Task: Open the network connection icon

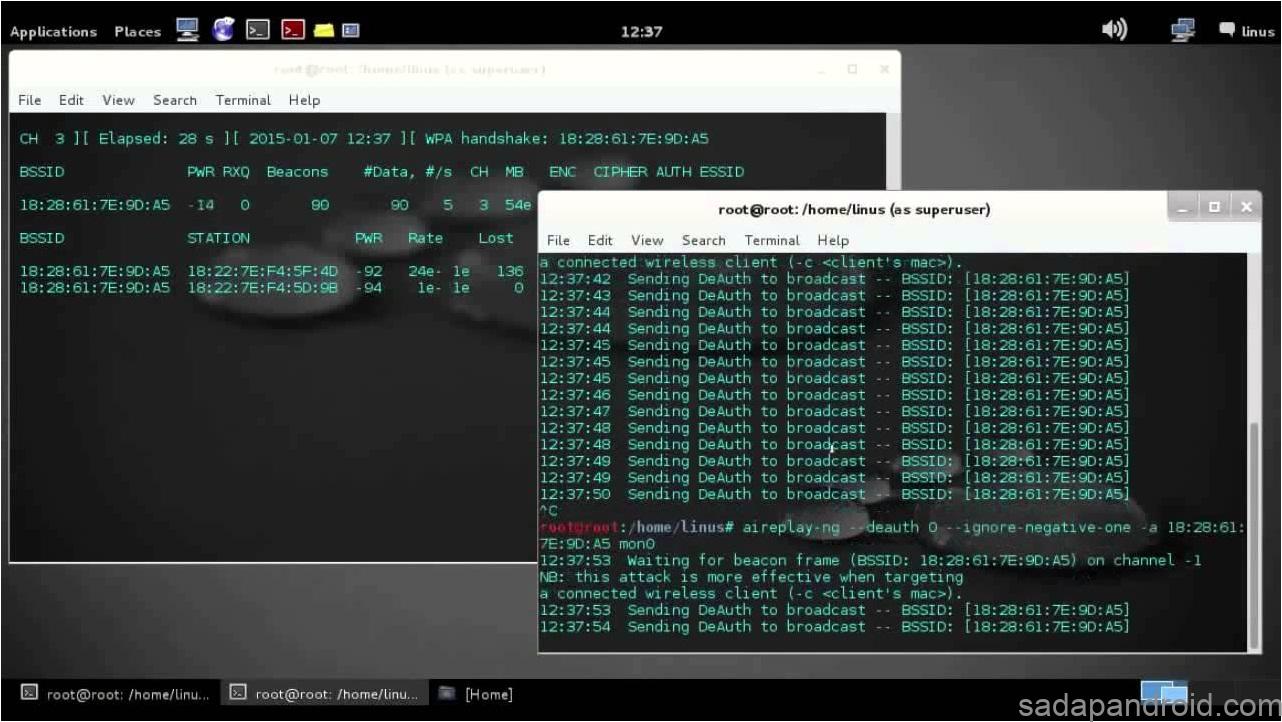Action: (x=1183, y=31)
